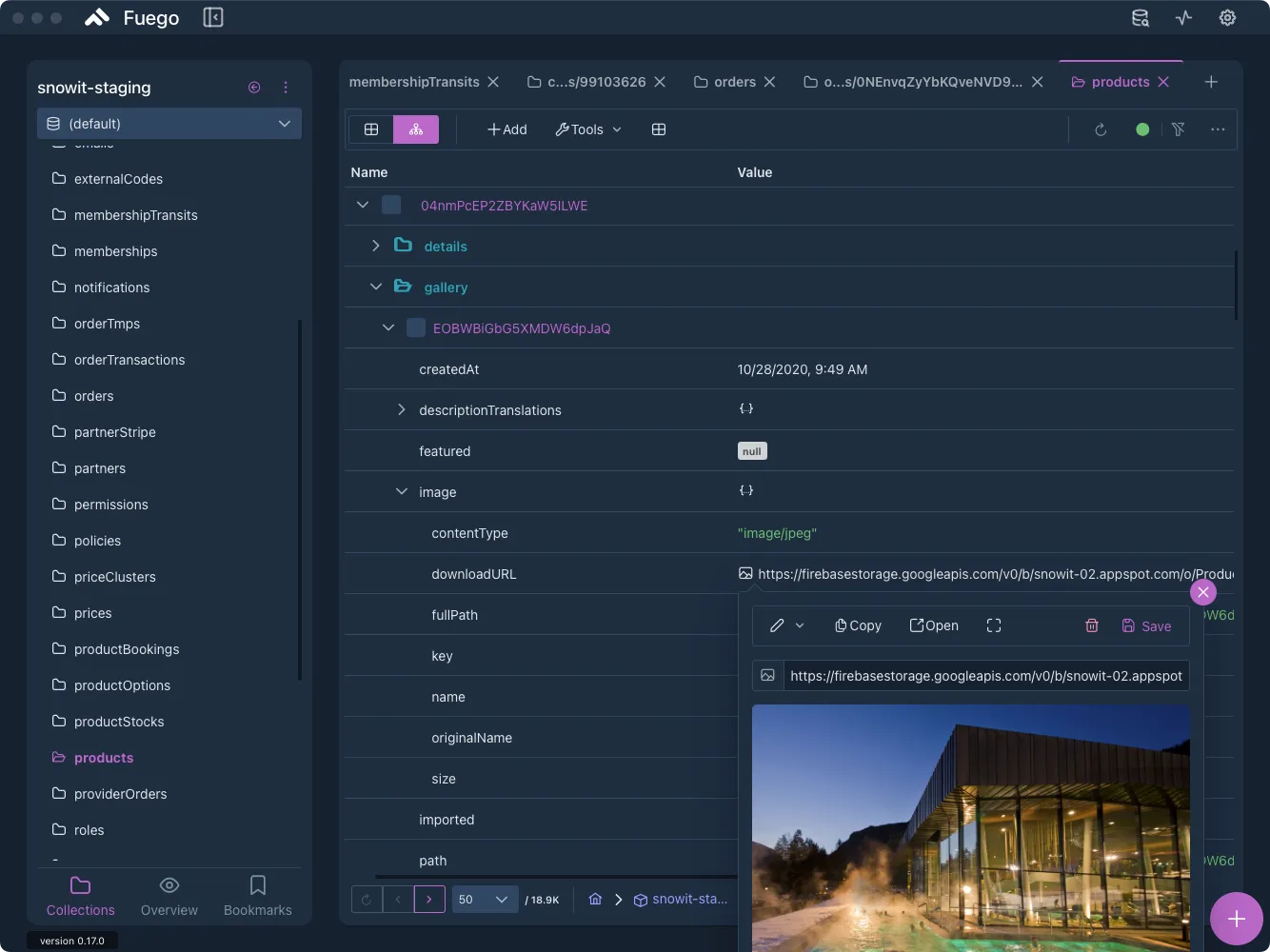This screenshot has height=952, width=1270.
Task: Expand descriptionTranslations field
Action: pyautogui.click(x=402, y=409)
